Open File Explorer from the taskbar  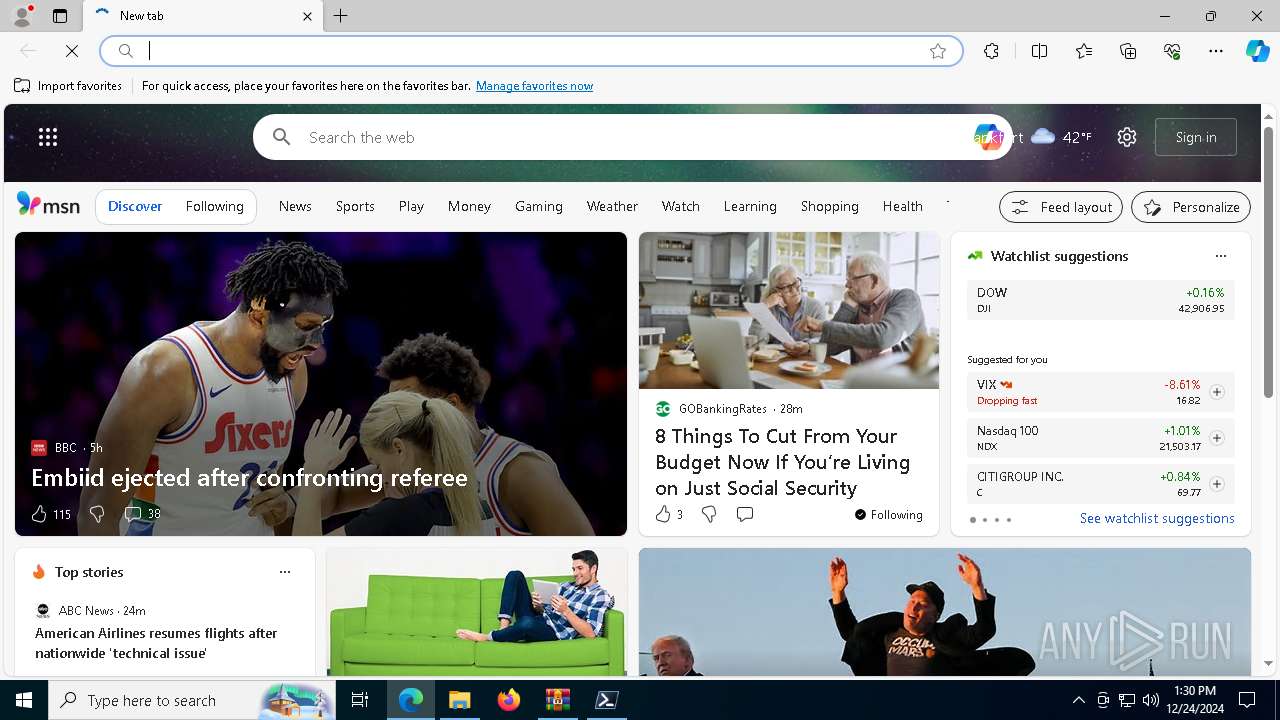click(x=459, y=700)
